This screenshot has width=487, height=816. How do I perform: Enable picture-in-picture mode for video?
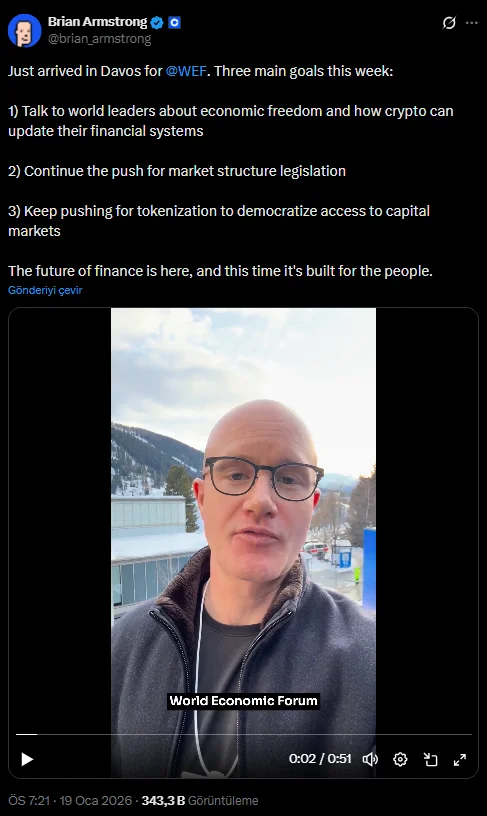tap(430, 759)
